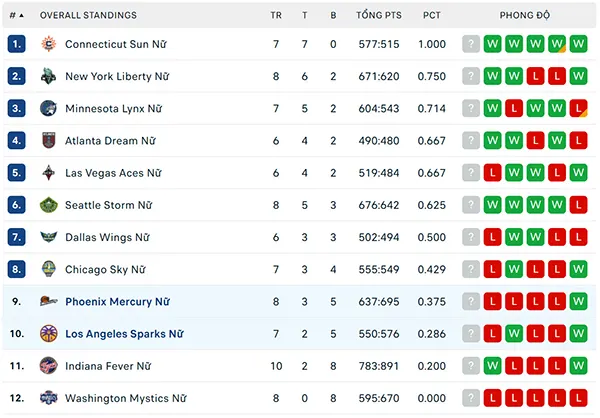Click rank badge 8. for Chicago Sky

(x=16, y=269)
